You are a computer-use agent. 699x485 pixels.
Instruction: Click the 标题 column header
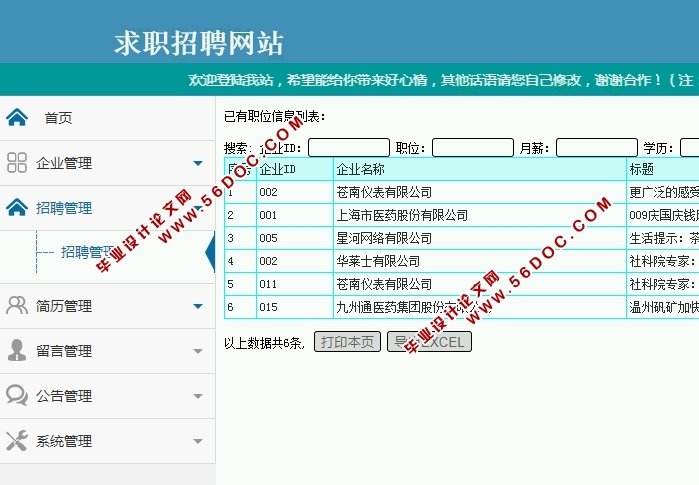tap(663, 169)
